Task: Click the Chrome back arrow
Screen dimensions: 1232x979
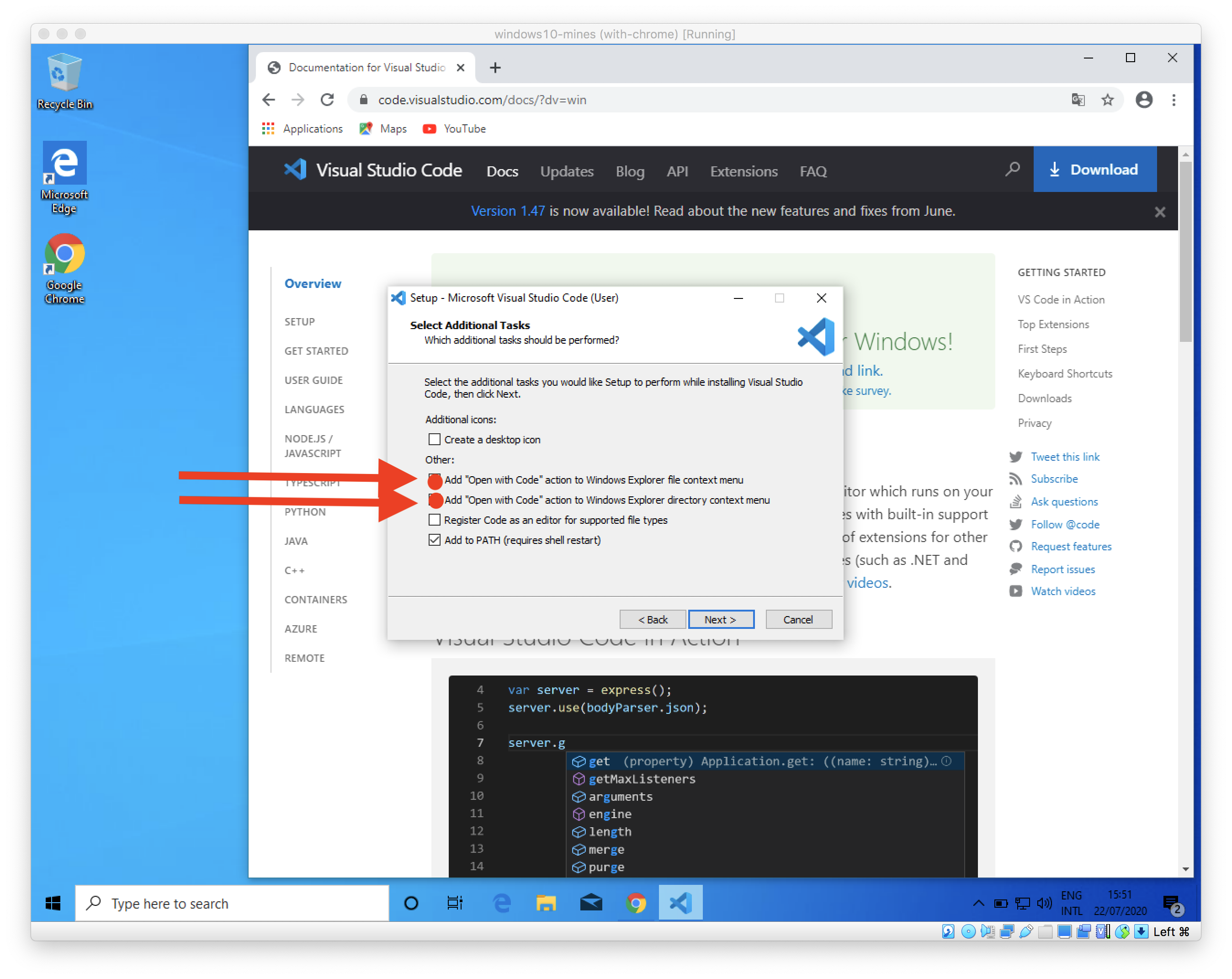Action: click(269, 100)
